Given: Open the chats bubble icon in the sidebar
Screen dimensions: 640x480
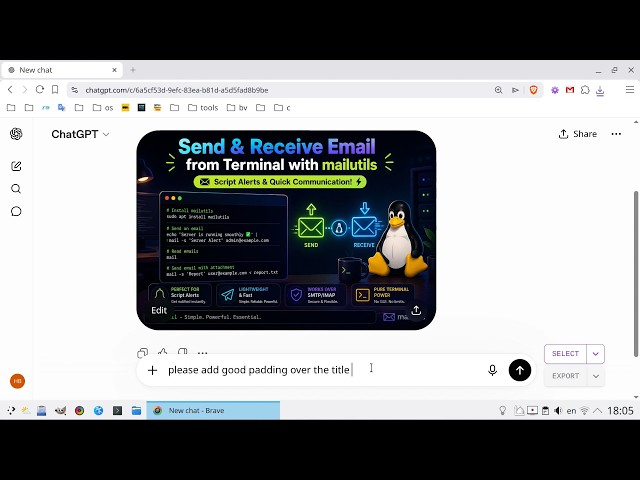Looking at the screenshot, I should coord(16,211).
